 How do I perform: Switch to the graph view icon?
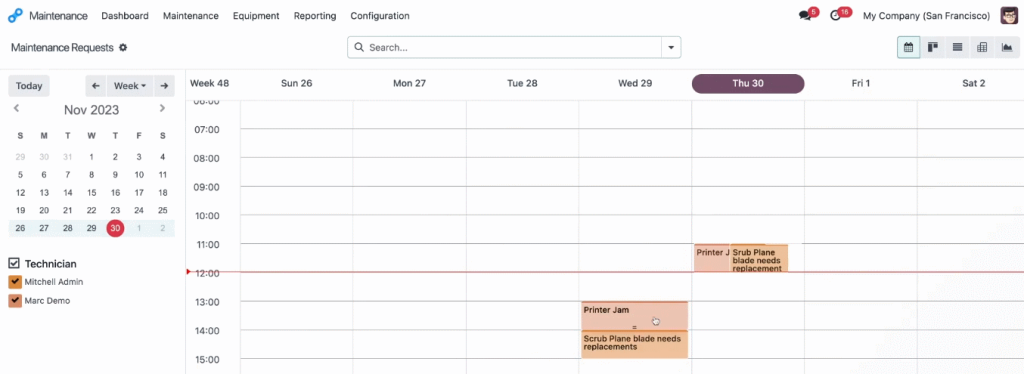tap(1007, 47)
